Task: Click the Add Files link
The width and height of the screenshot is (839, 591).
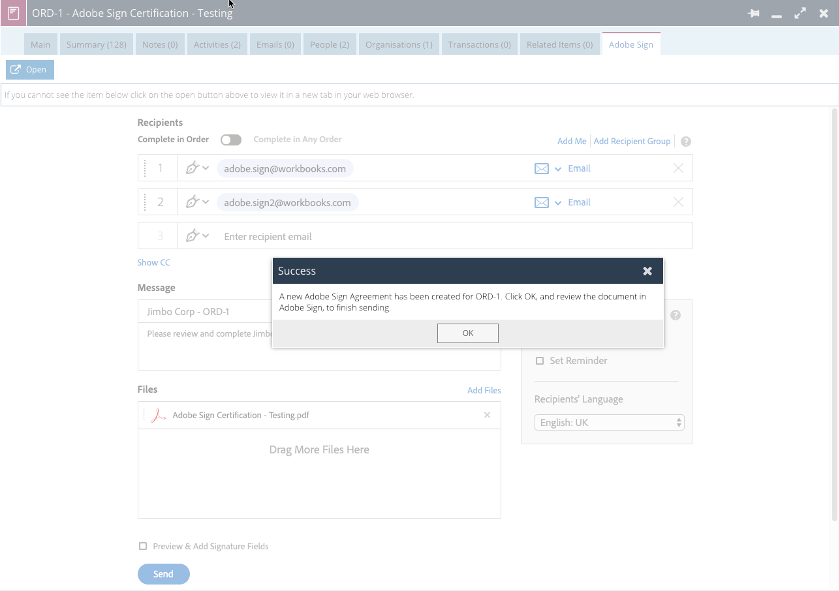Action: coord(484,390)
